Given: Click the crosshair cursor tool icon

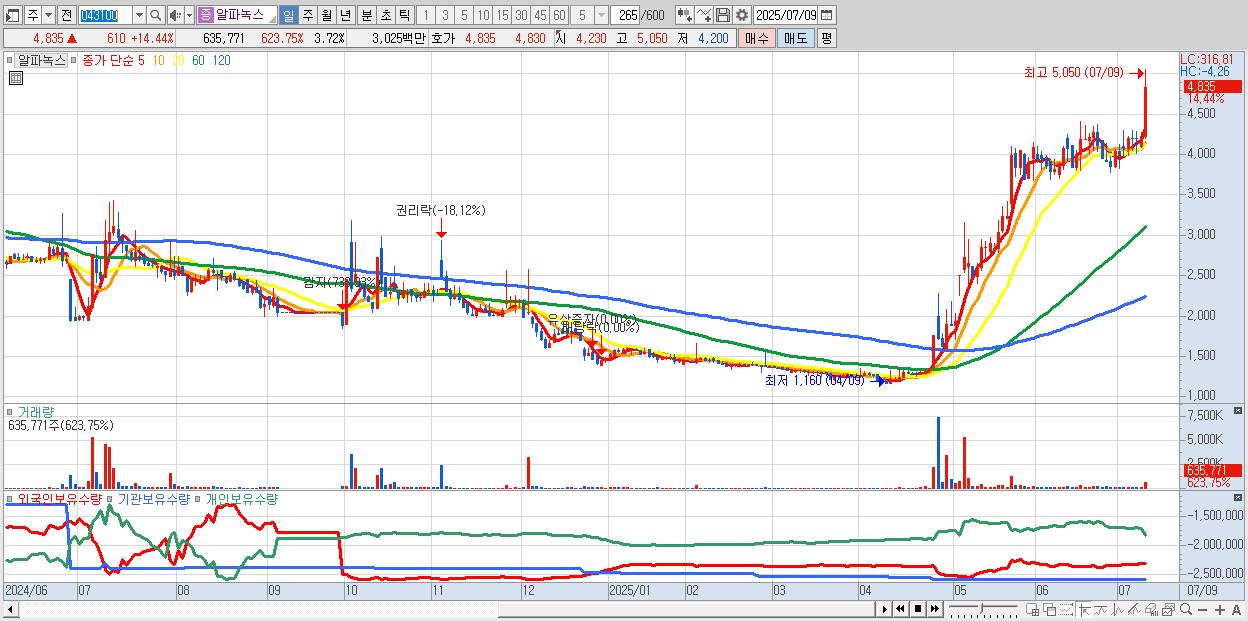Looking at the screenshot, I should point(1084,609).
